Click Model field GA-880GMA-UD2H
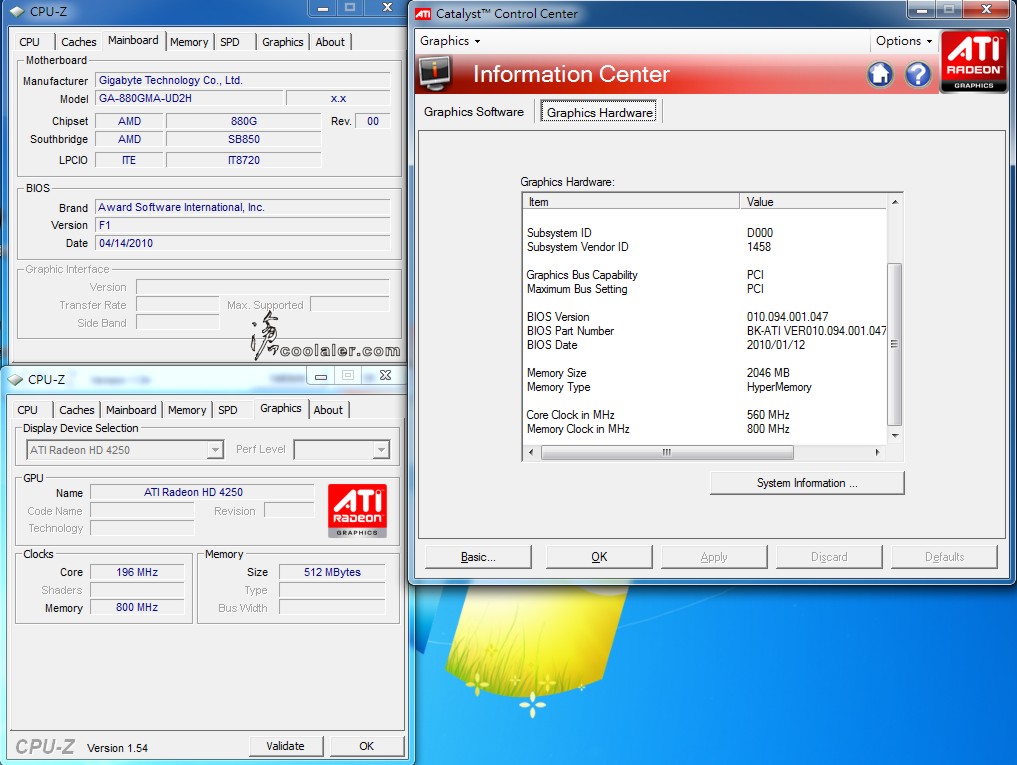The width and height of the screenshot is (1017, 765). pos(189,99)
